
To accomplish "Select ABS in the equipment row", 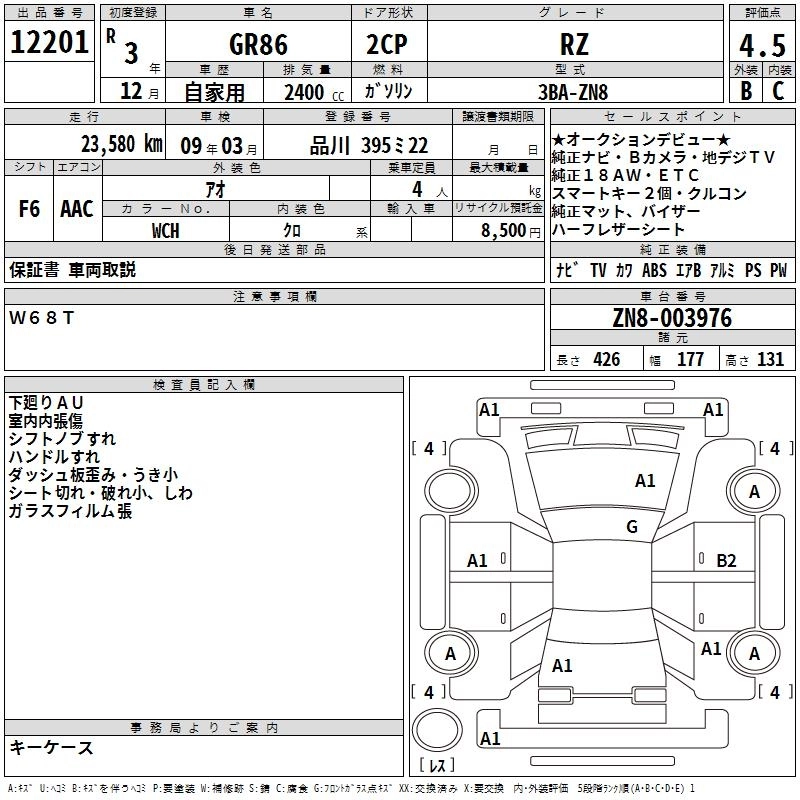I will [x=654, y=270].
